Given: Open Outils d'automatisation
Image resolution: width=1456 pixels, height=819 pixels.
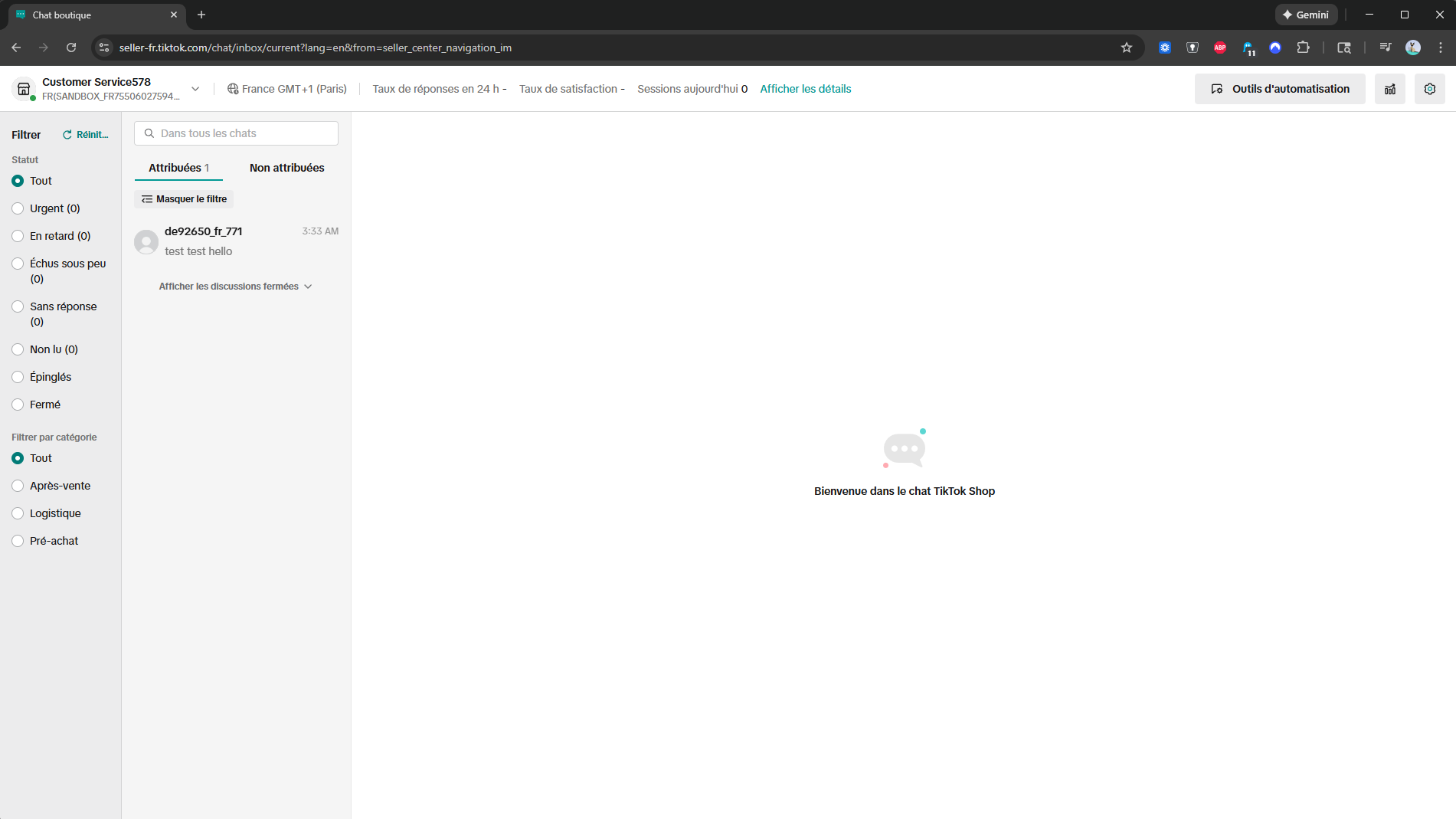Looking at the screenshot, I should click(1279, 89).
